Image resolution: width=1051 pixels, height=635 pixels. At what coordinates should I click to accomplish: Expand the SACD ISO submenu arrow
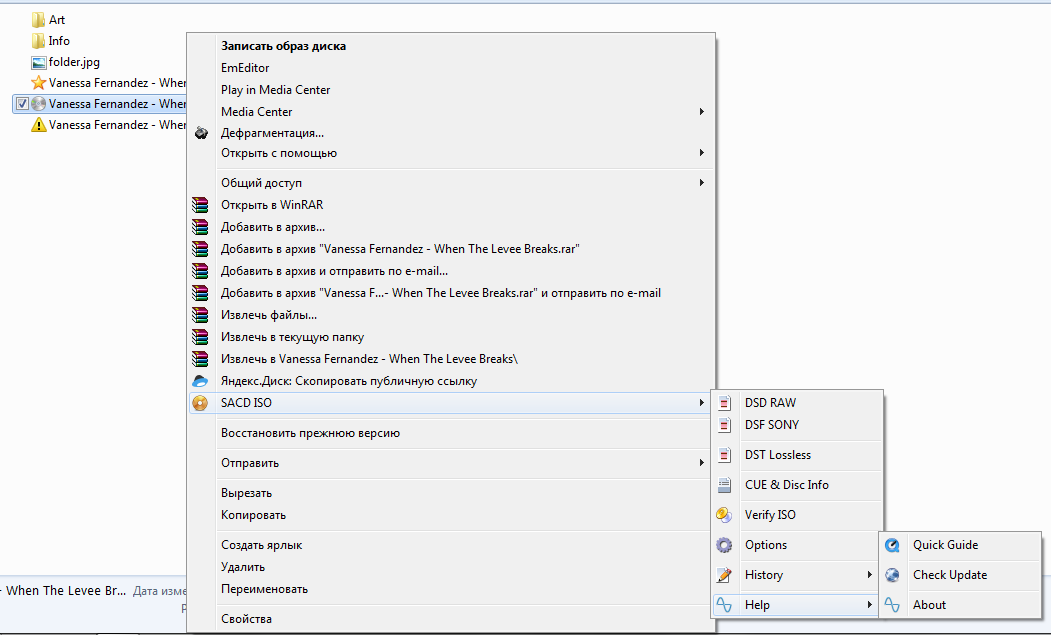(701, 402)
